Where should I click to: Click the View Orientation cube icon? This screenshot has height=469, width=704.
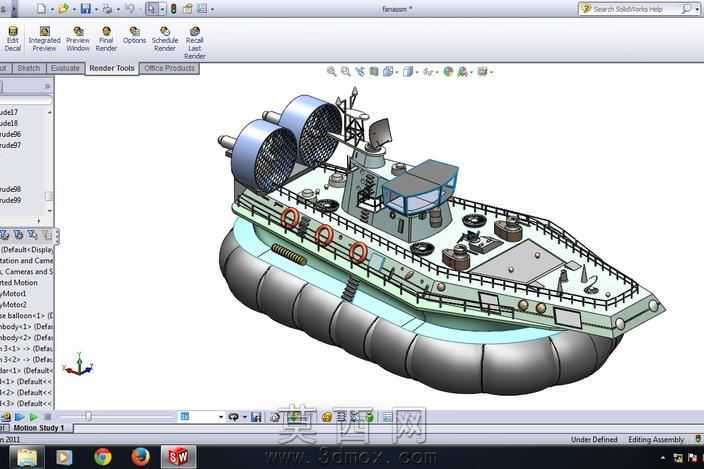(388, 71)
